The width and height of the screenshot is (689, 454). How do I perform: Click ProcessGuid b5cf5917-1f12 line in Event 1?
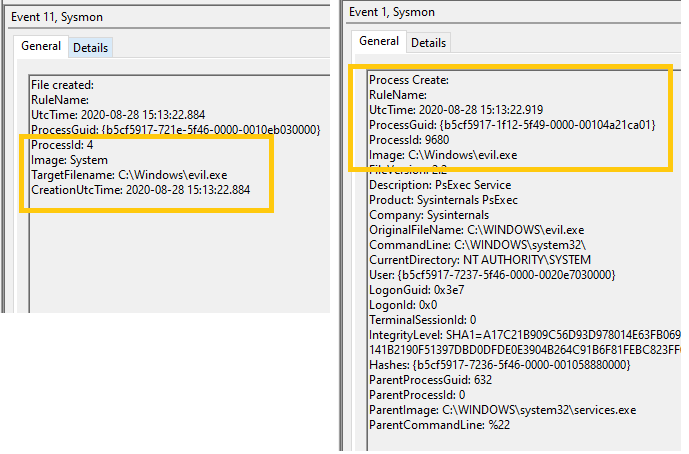512,125
